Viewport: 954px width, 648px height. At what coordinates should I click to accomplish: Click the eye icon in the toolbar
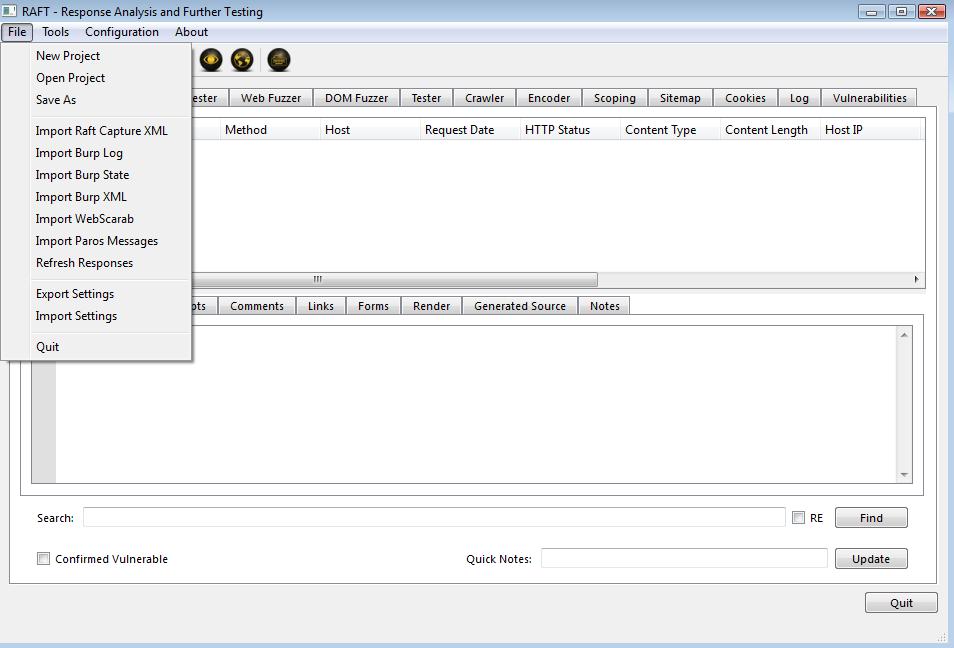pos(211,60)
